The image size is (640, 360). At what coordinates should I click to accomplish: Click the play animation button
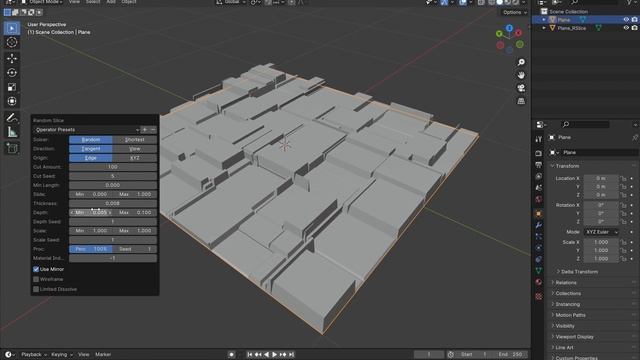point(275,355)
